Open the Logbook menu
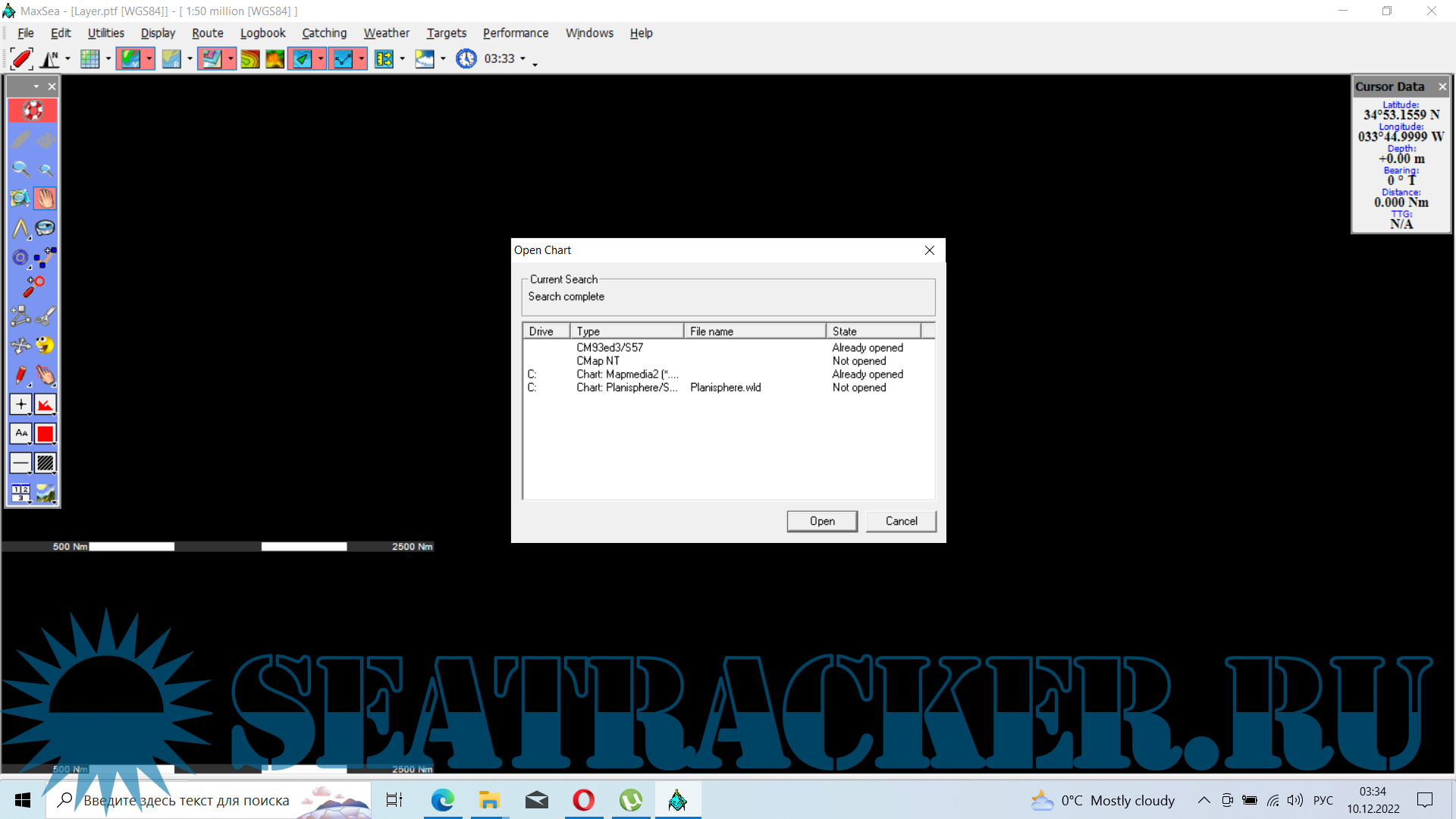Viewport: 1456px width, 819px height. (x=262, y=33)
